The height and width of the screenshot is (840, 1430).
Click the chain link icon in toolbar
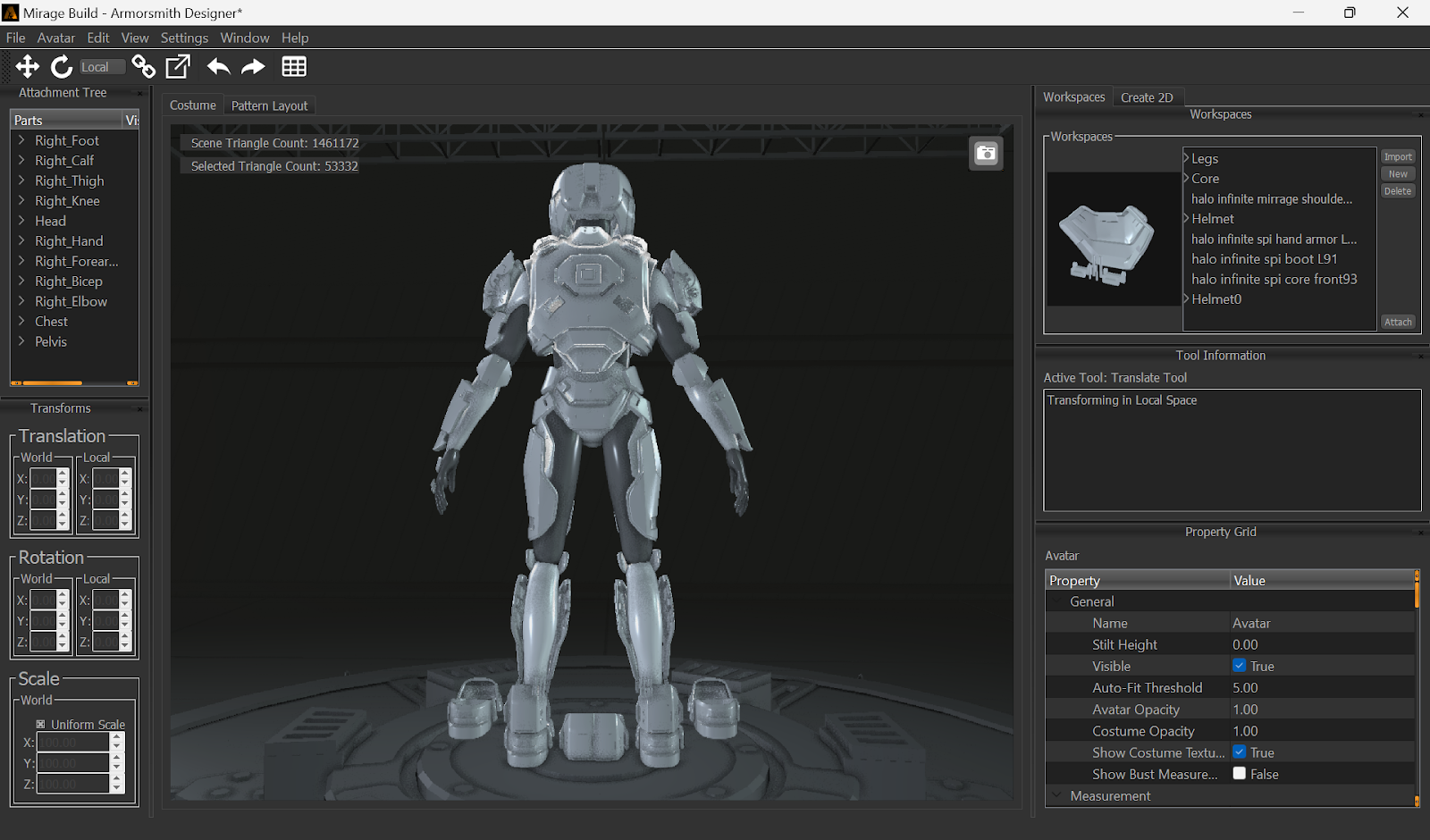point(143,66)
